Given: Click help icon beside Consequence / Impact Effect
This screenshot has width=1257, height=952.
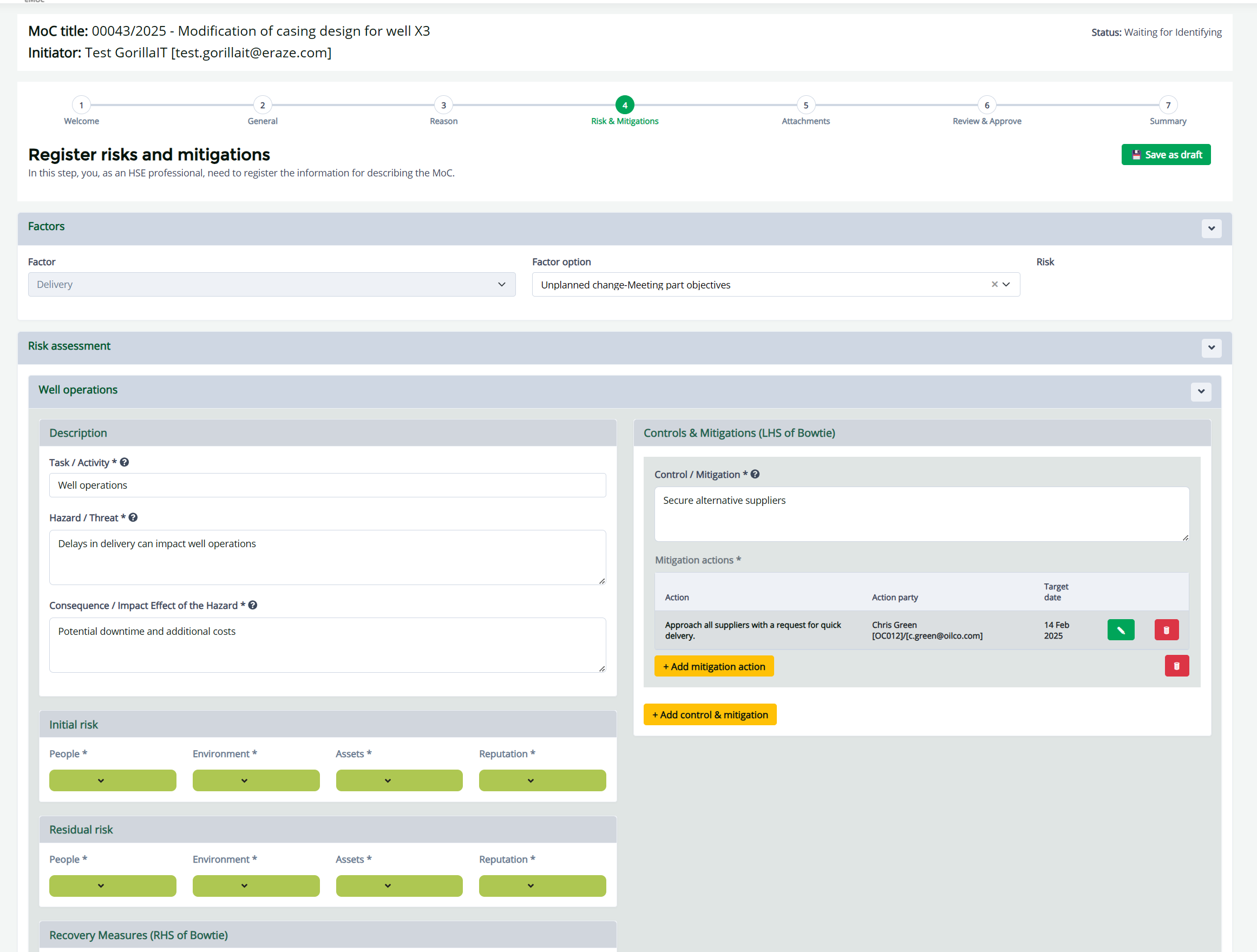Looking at the screenshot, I should point(253,605).
